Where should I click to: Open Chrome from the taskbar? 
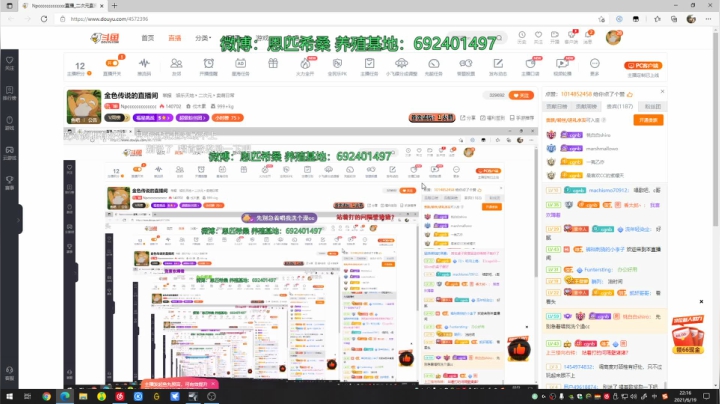point(46,396)
